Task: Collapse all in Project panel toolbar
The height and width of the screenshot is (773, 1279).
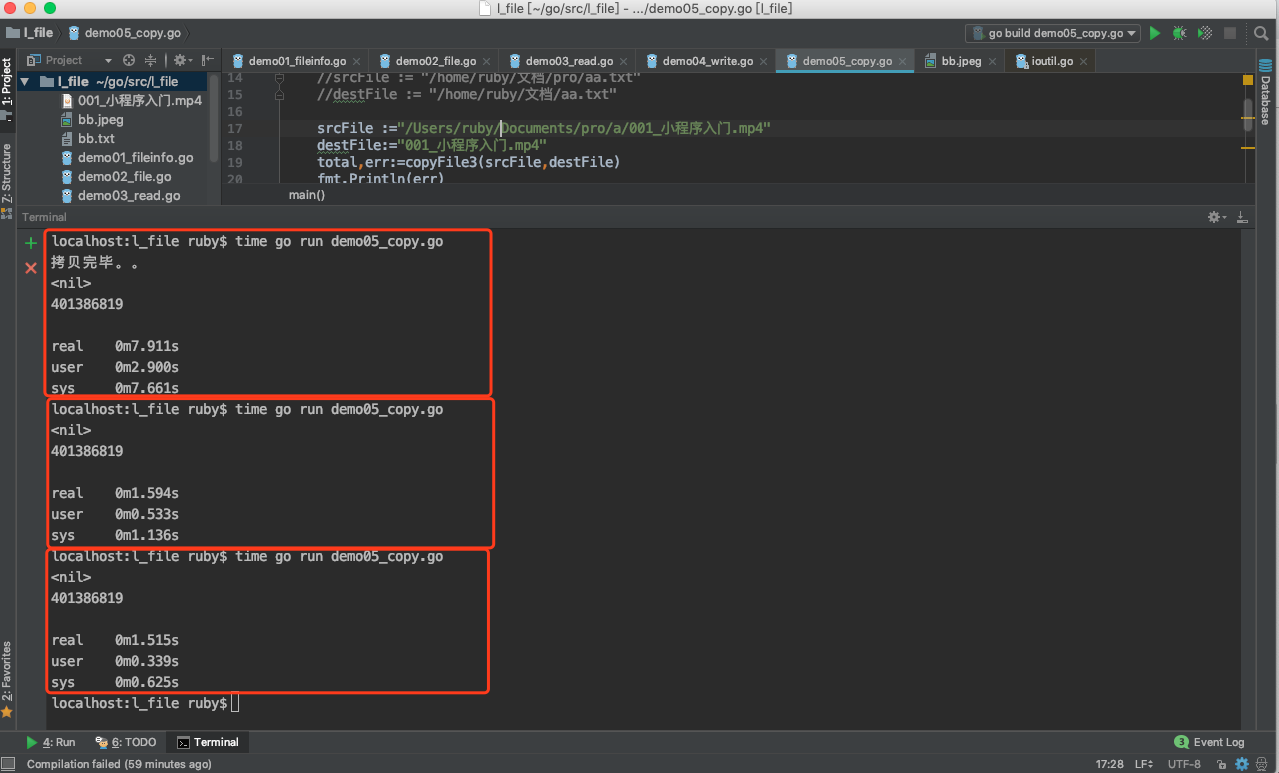Action: pyautogui.click(x=151, y=60)
